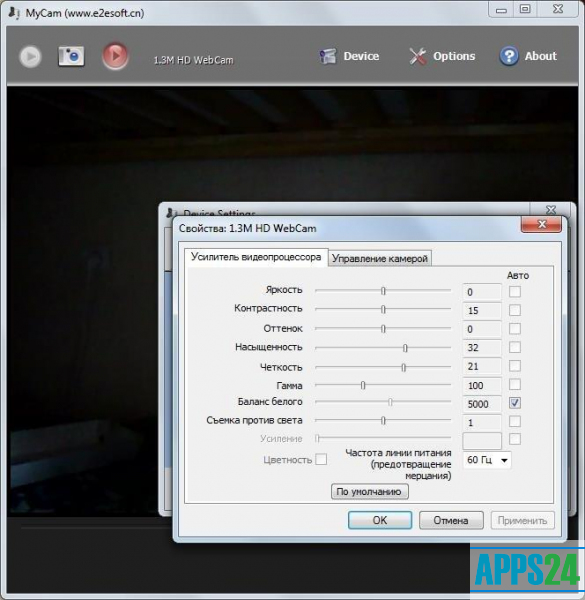585x600 pixels.
Task: Switch to the Управление камерой tab
Action: click(380, 259)
